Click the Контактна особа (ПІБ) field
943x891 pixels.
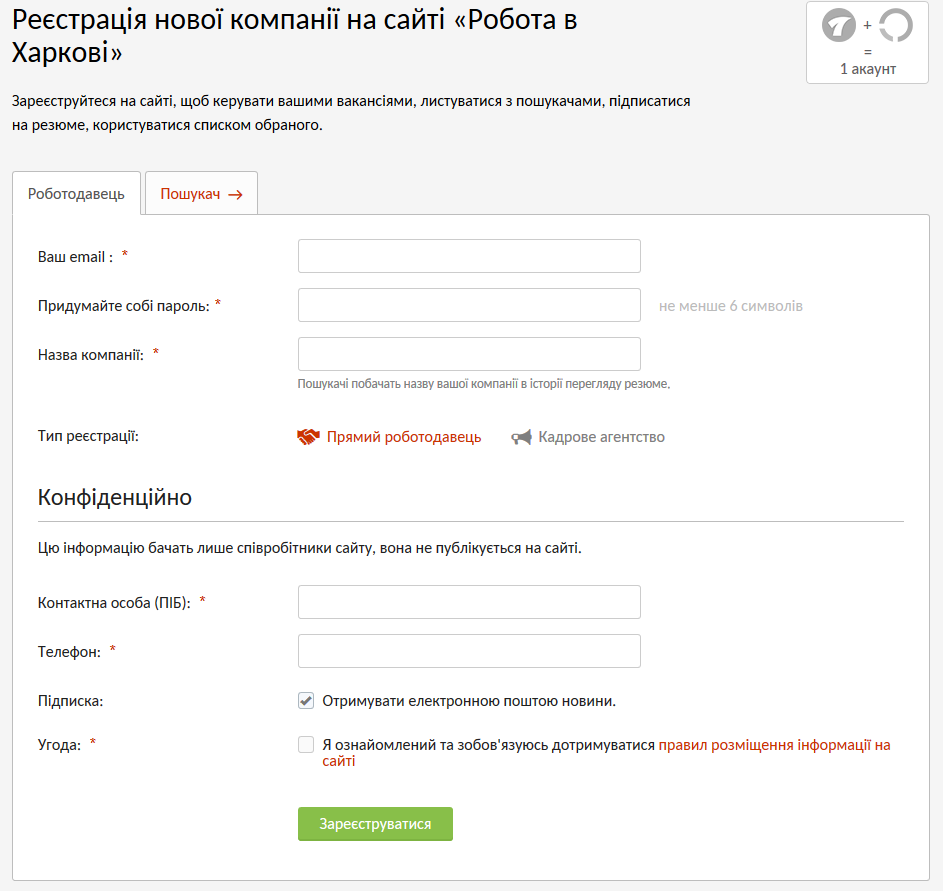469,602
